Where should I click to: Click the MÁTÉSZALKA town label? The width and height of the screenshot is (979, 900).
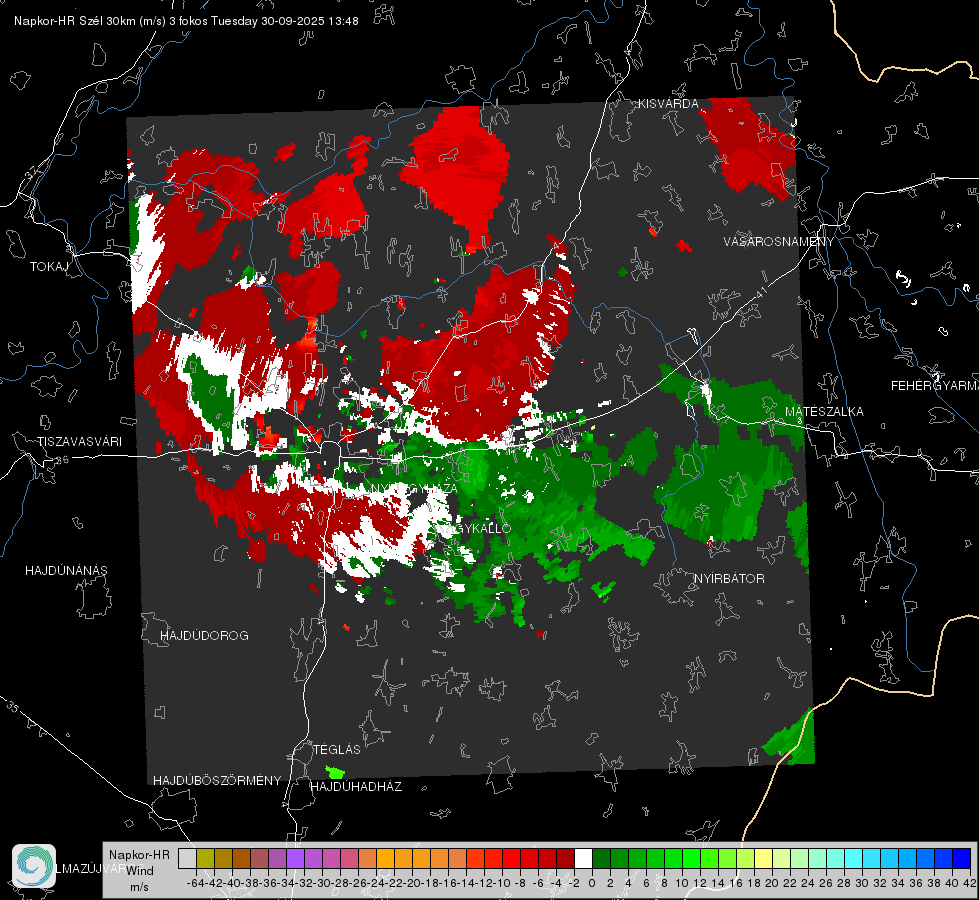[x=824, y=411]
